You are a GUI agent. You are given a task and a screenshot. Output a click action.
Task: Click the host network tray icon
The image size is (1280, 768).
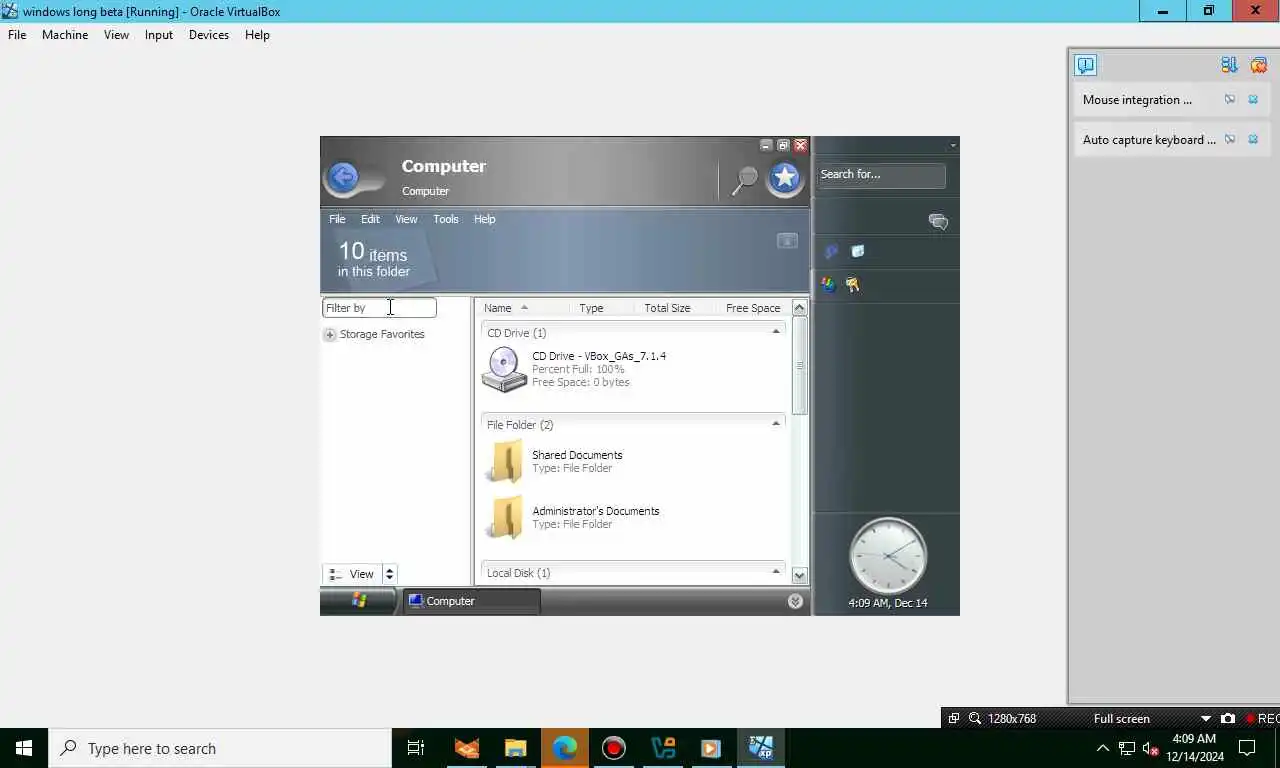click(1126, 748)
